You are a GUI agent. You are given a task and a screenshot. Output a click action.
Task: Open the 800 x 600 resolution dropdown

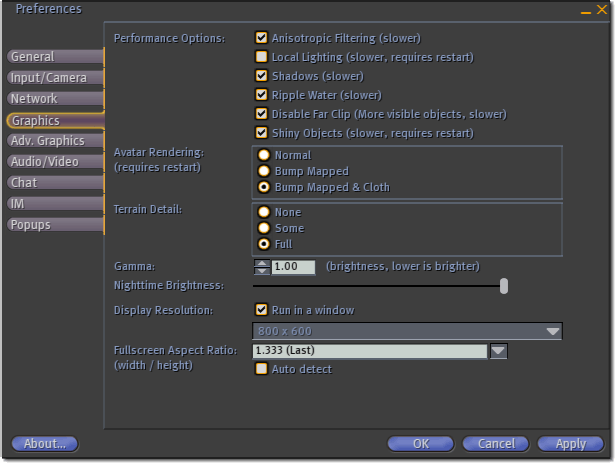[407, 331]
